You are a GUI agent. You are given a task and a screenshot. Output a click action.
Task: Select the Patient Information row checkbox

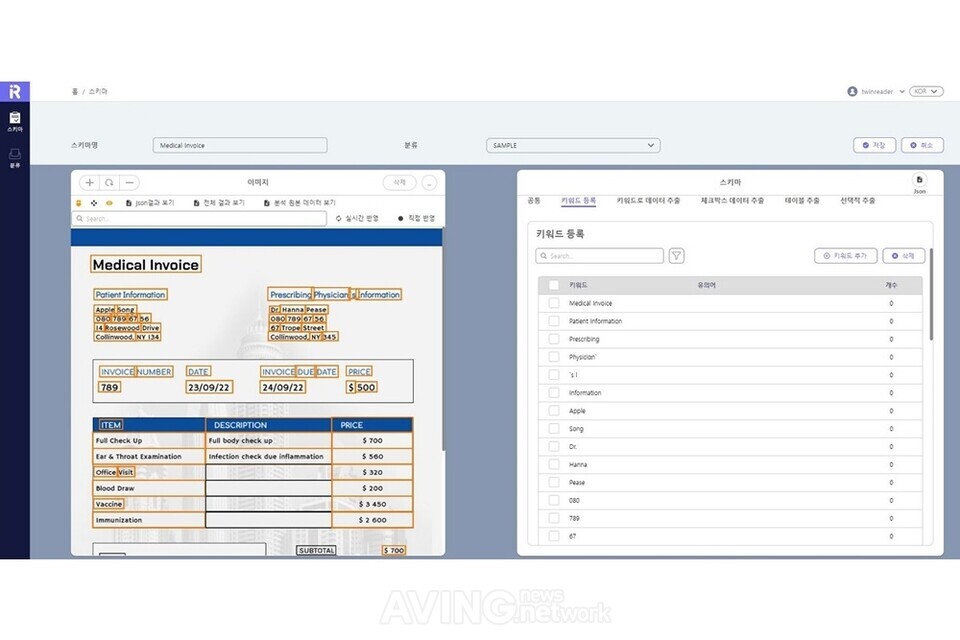(x=554, y=321)
